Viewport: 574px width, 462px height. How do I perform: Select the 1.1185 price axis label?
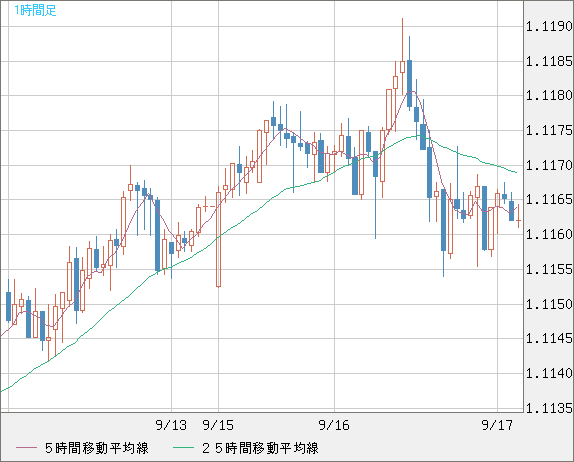(549, 61)
